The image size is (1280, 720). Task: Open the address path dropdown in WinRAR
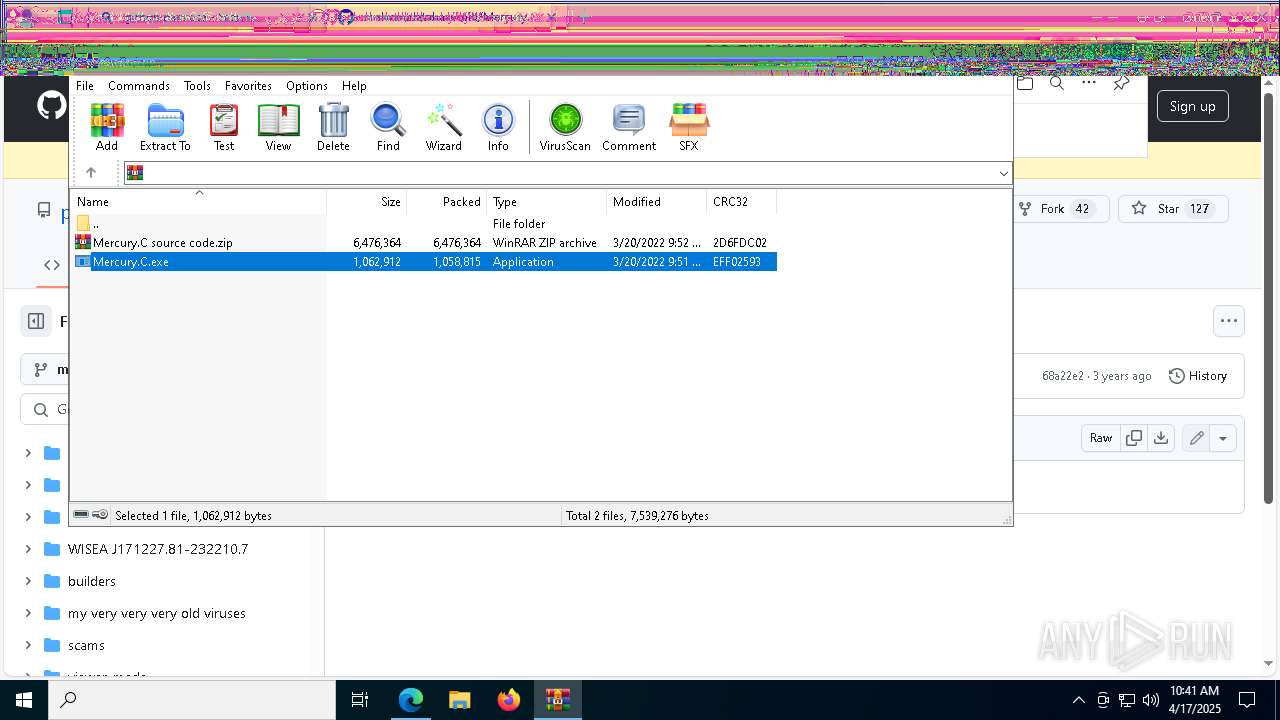(1003, 173)
